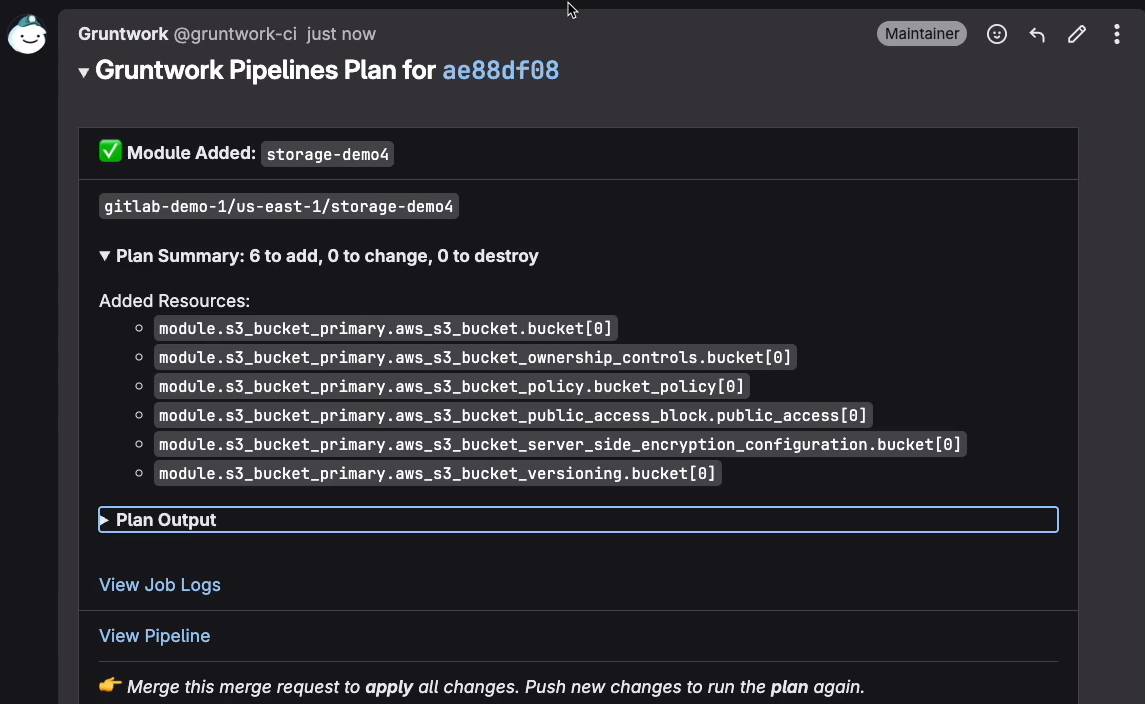Click the Gruntwork author name
The width and height of the screenshot is (1145, 704).
click(x=123, y=34)
